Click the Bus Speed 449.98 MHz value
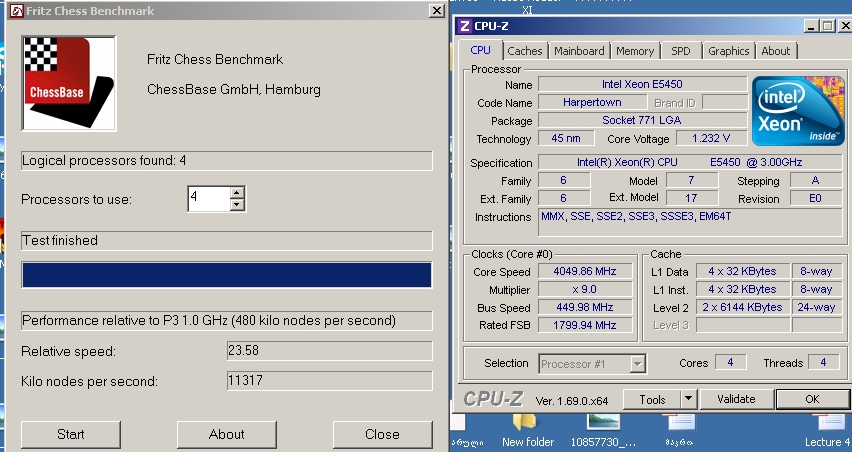 pyautogui.click(x=585, y=307)
